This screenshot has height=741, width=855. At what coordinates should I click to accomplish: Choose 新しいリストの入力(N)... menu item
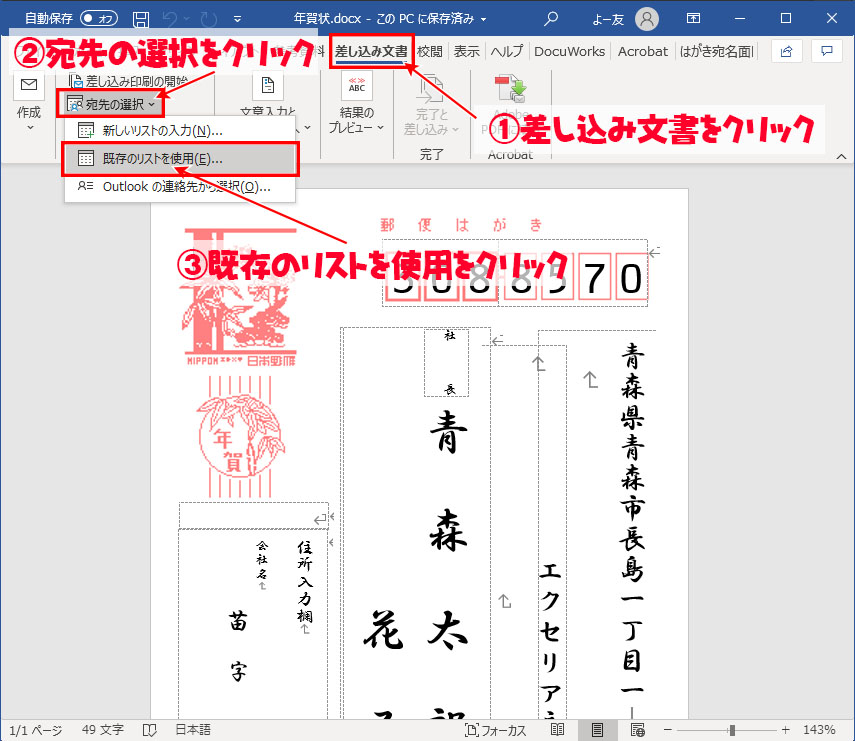point(180,131)
